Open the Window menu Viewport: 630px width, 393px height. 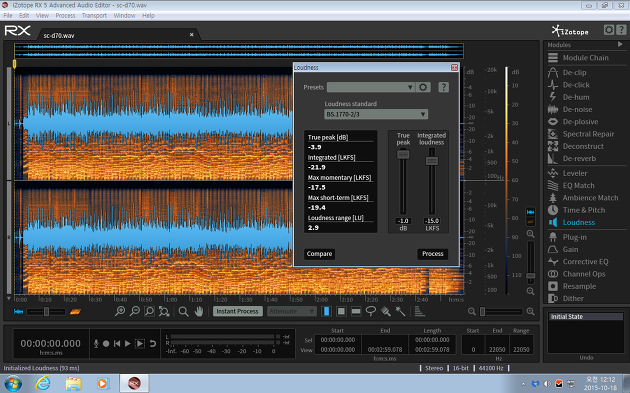click(125, 16)
